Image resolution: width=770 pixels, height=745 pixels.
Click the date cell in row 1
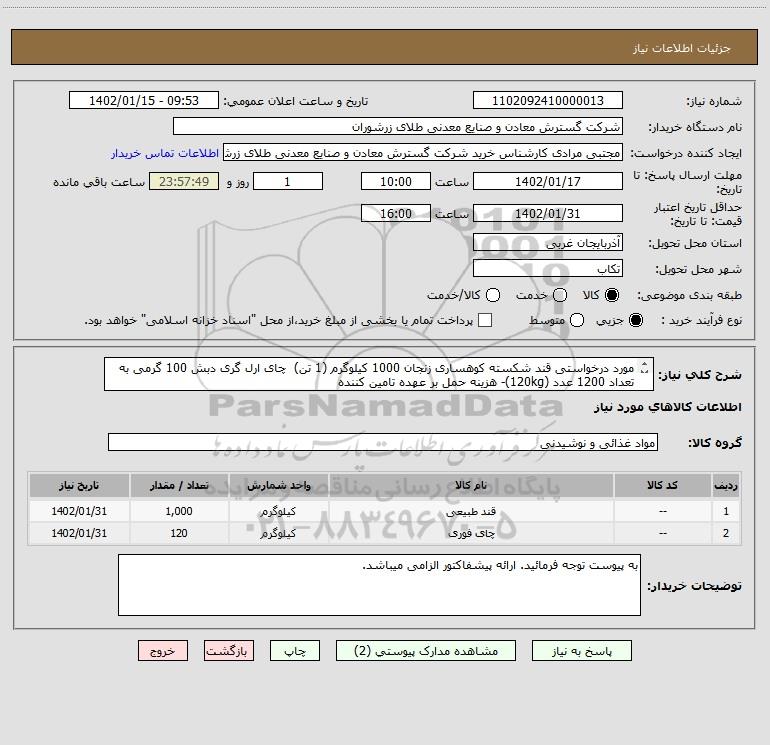point(79,511)
